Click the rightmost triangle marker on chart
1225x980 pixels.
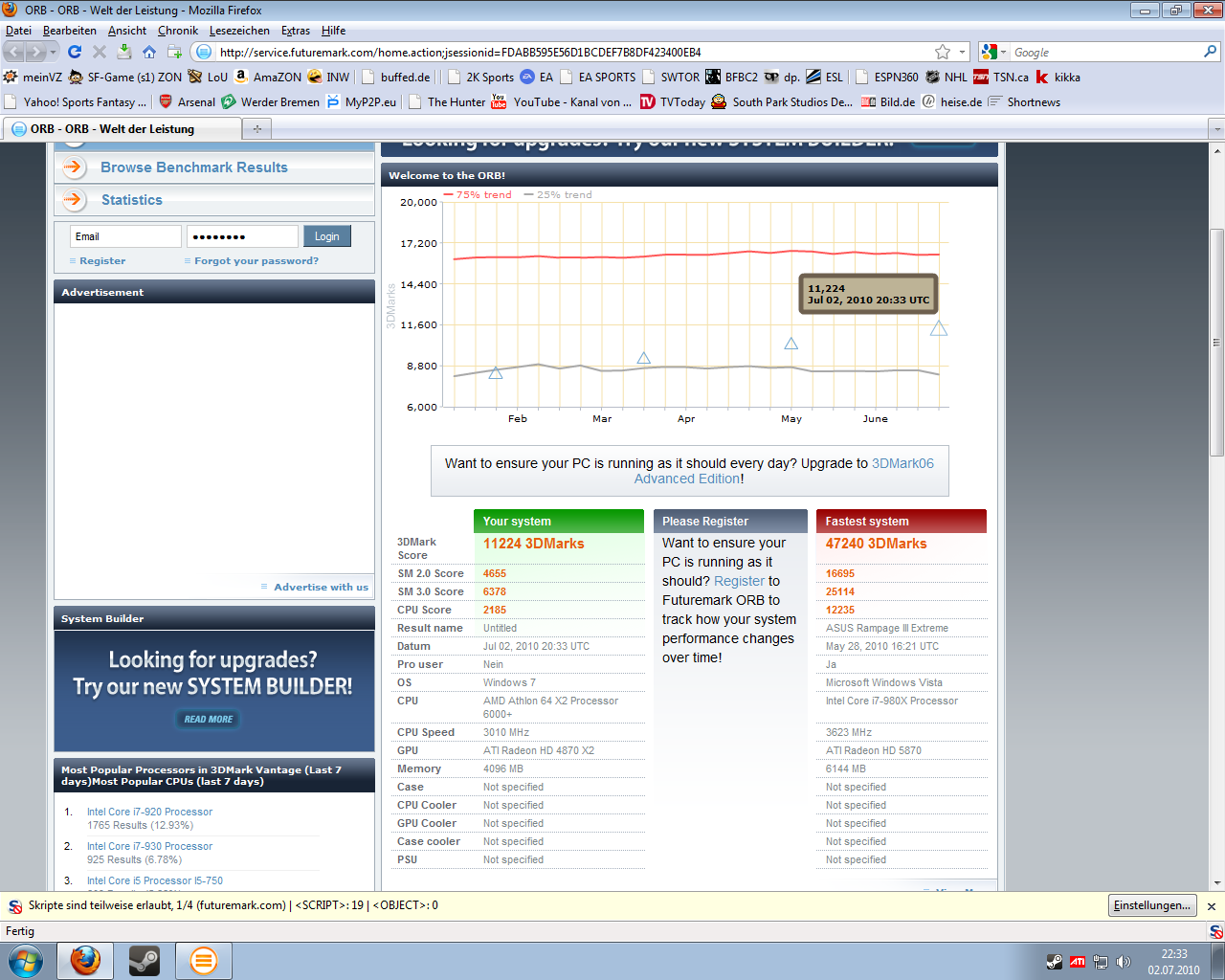coord(939,328)
